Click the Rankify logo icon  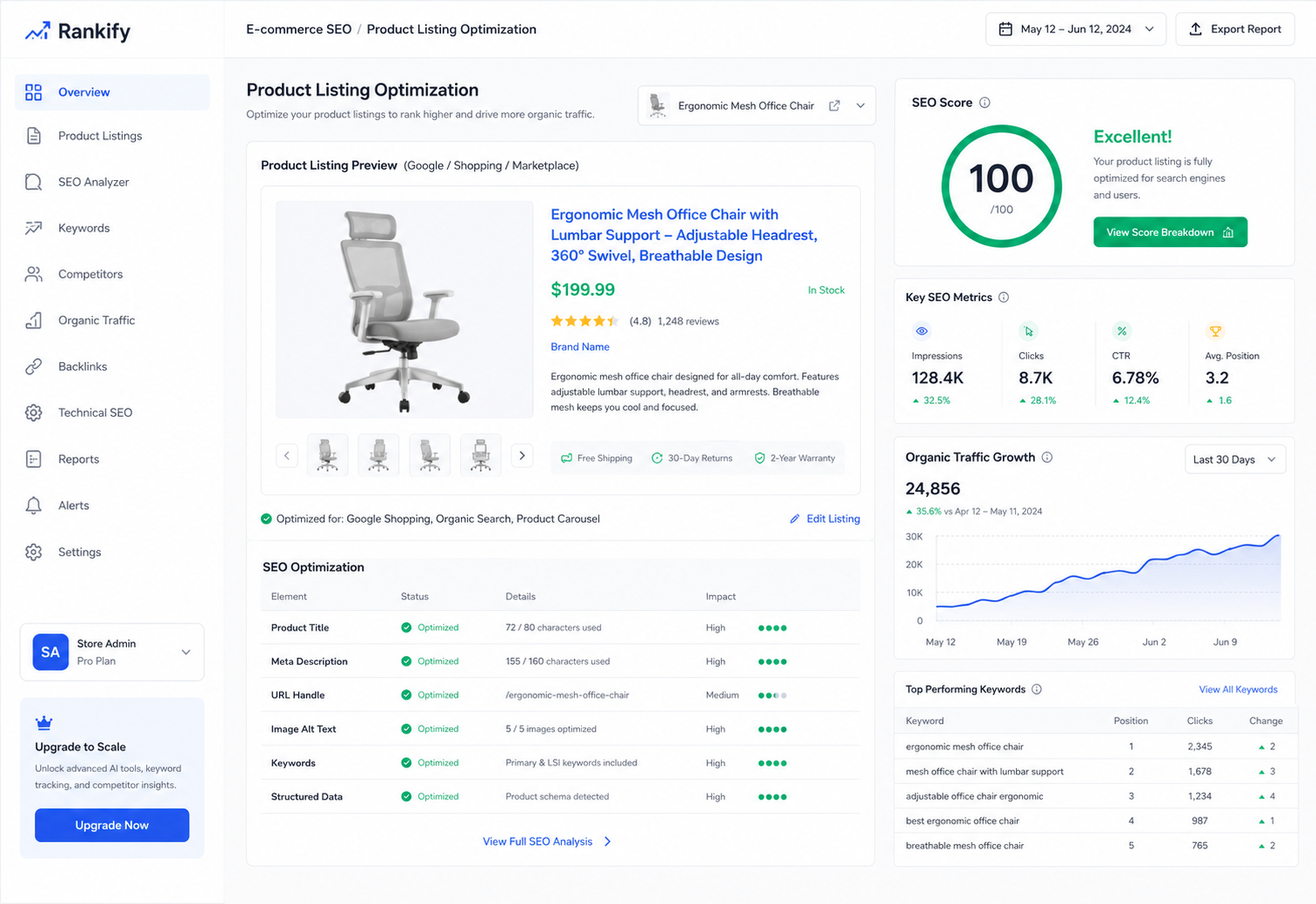pos(37,31)
